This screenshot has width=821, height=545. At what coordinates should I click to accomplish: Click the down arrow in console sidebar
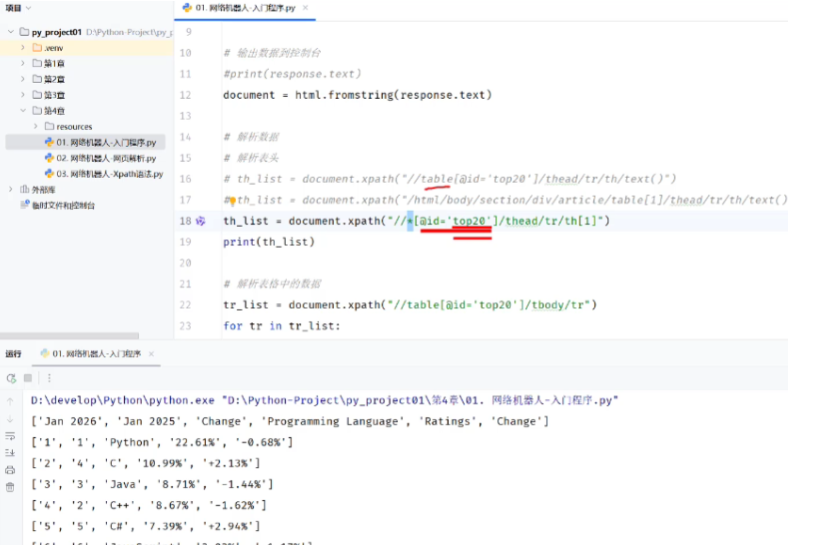point(10,419)
